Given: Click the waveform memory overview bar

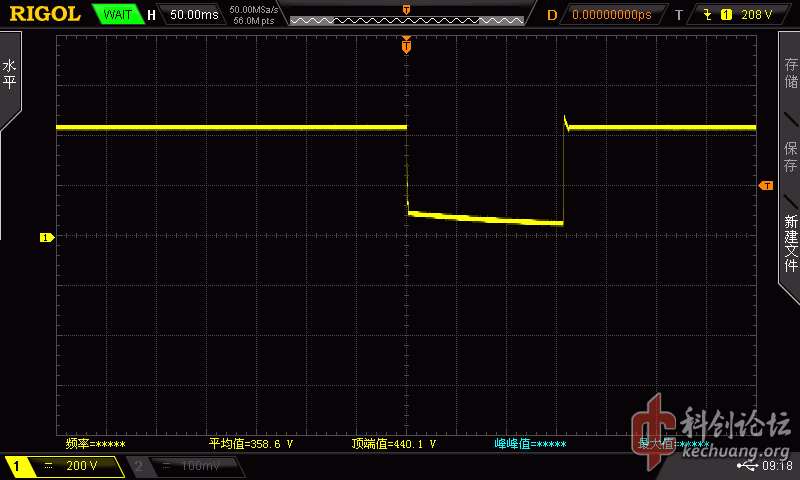Looking at the screenshot, I should 406,18.
